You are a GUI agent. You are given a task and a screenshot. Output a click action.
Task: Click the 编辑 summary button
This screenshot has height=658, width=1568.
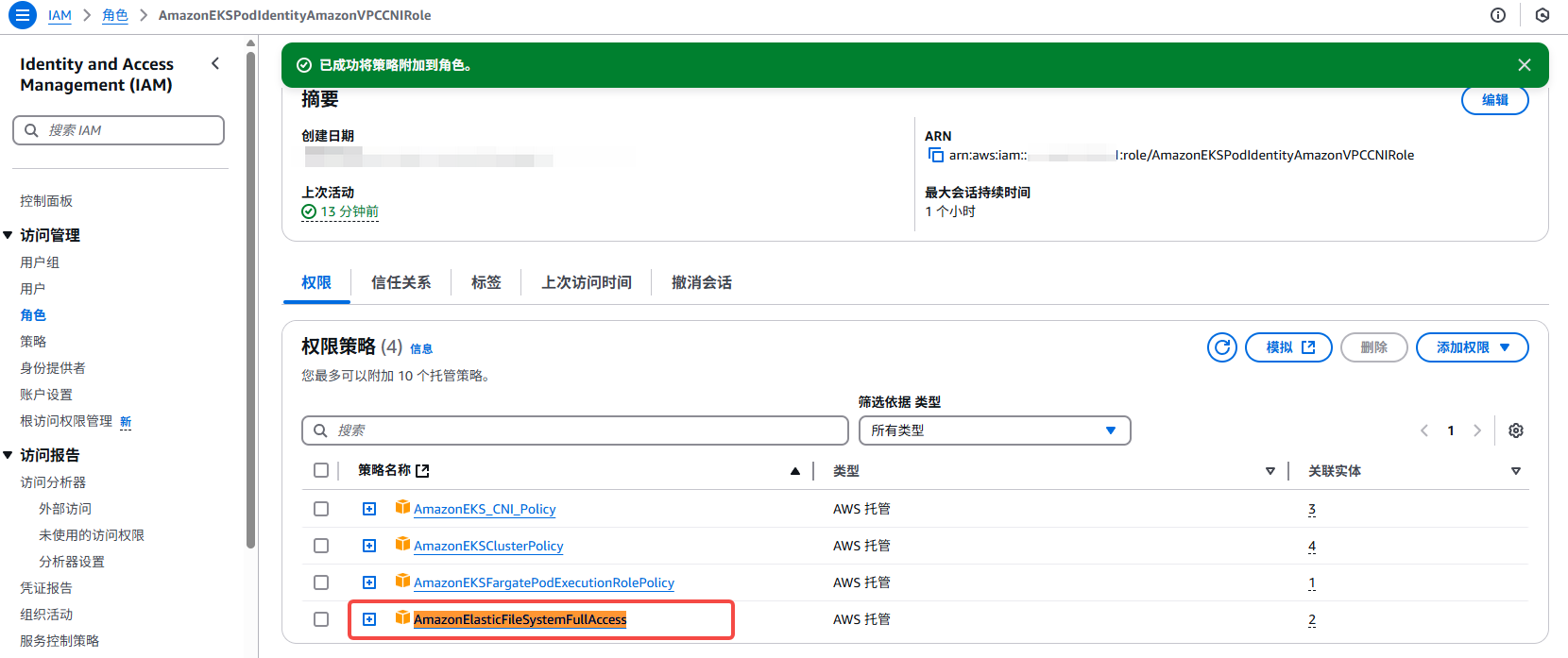(1494, 100)
